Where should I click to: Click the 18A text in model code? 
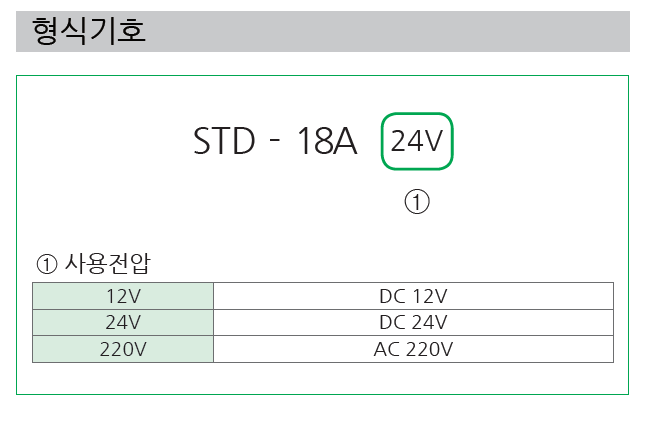(x=327, y=142)
